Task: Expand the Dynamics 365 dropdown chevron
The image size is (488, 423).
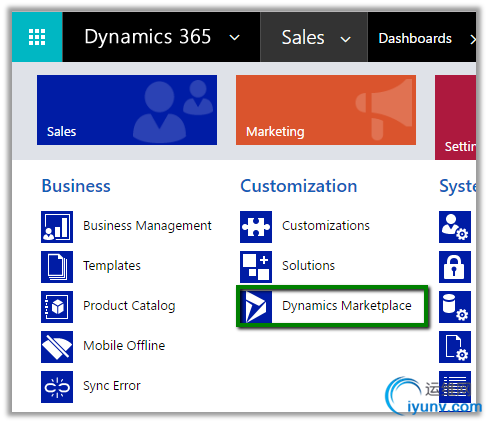Action: click(x=235, y=38)
